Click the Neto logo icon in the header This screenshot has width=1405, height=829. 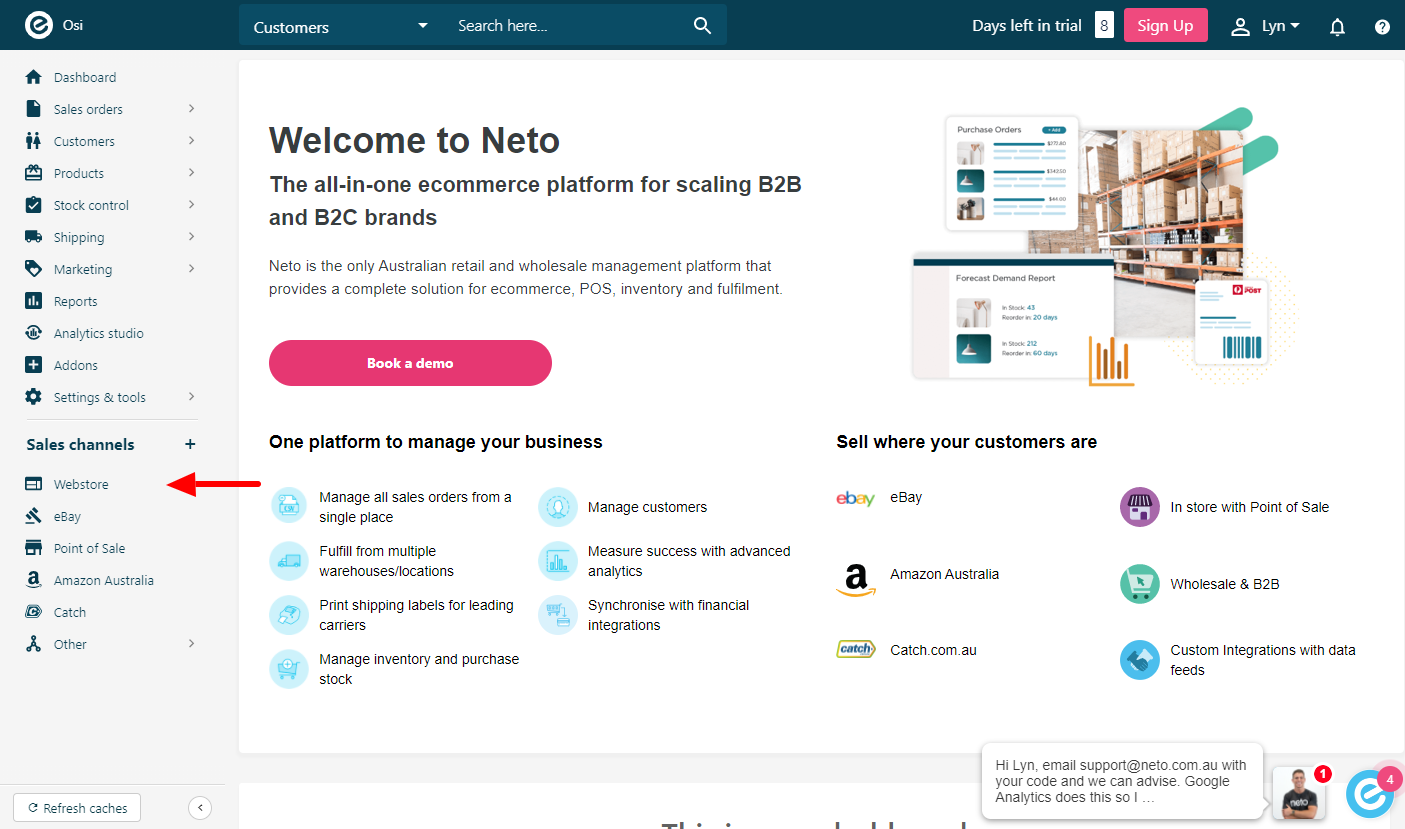click(x=37, y=25)
